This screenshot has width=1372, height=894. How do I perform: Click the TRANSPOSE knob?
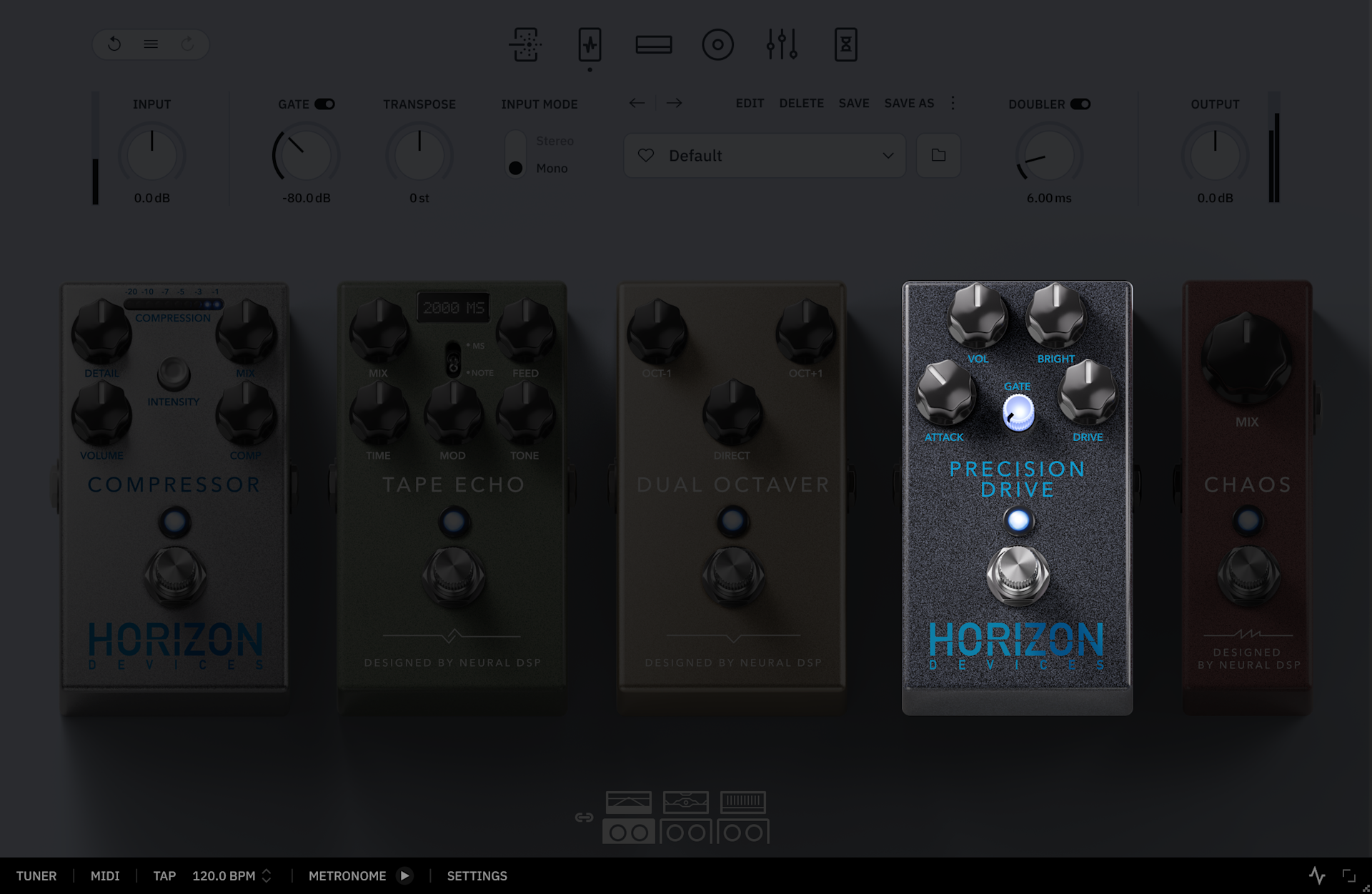(419, 154)
